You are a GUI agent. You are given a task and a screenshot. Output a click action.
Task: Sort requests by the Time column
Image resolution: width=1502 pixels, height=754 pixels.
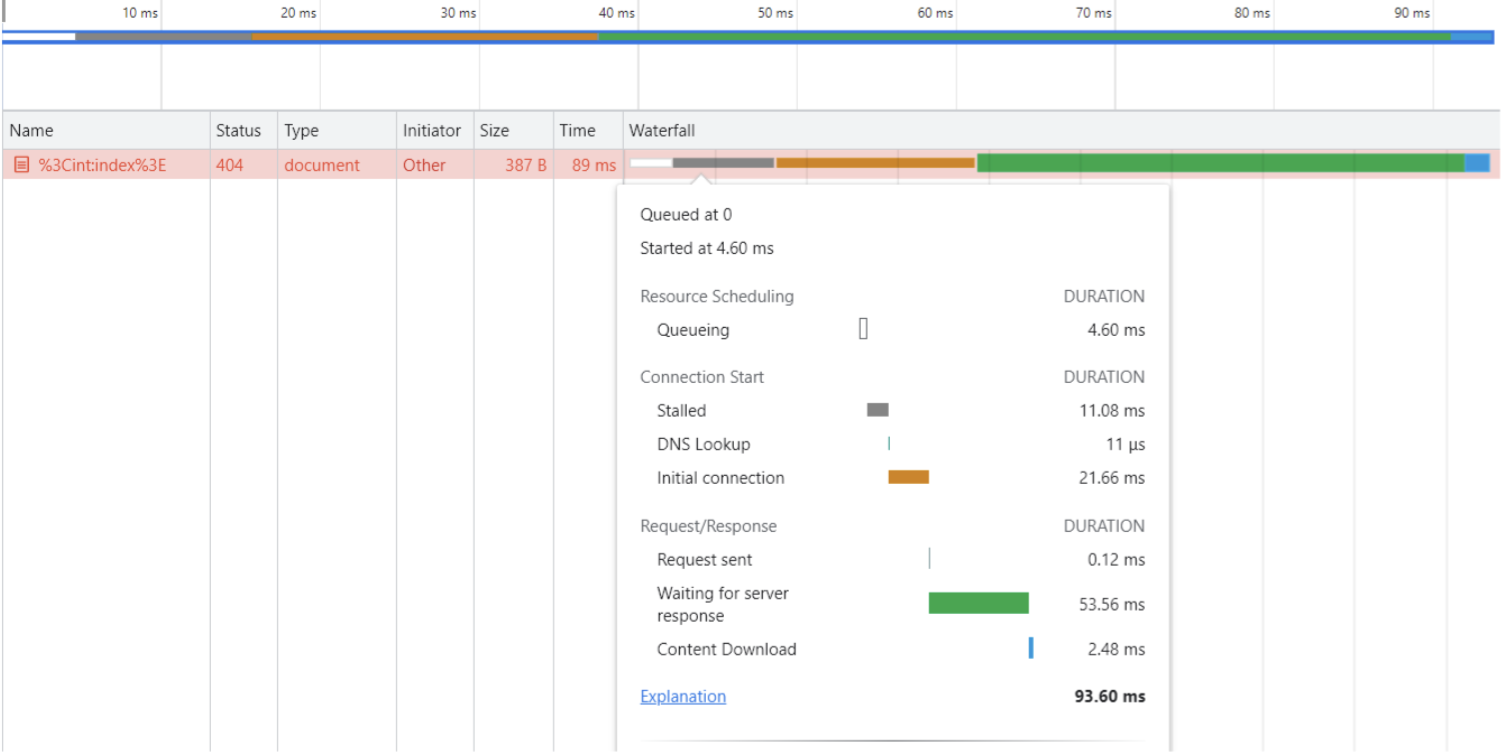pos(579,130)
